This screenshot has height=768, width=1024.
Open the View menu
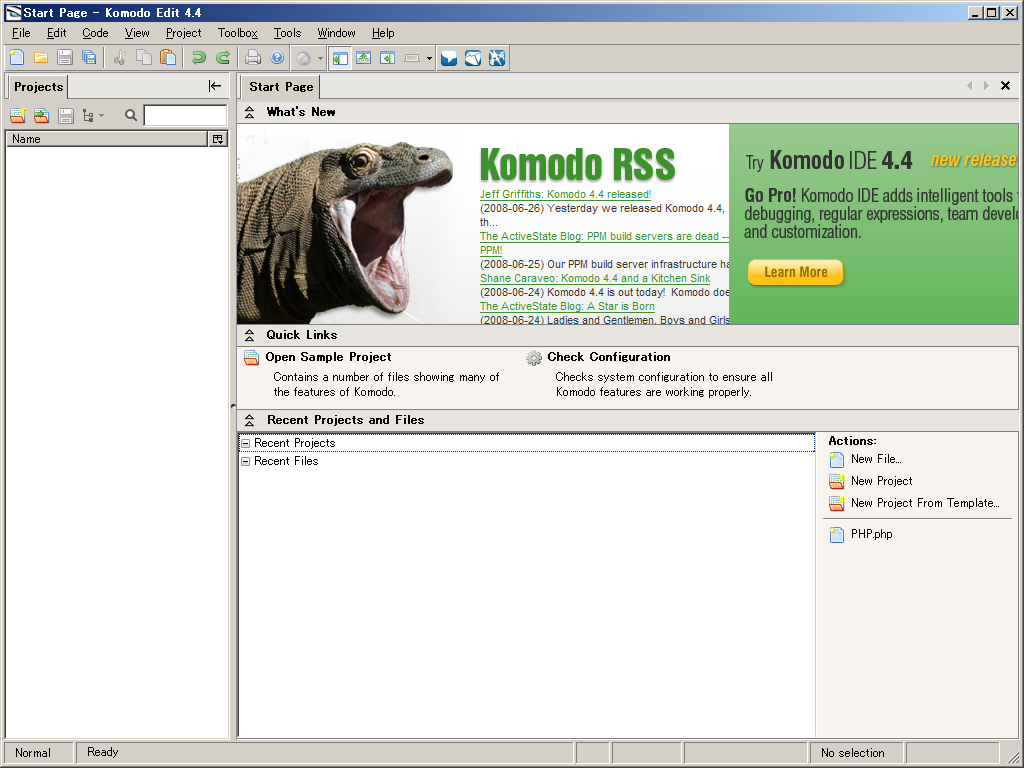(x=137, y=33)
